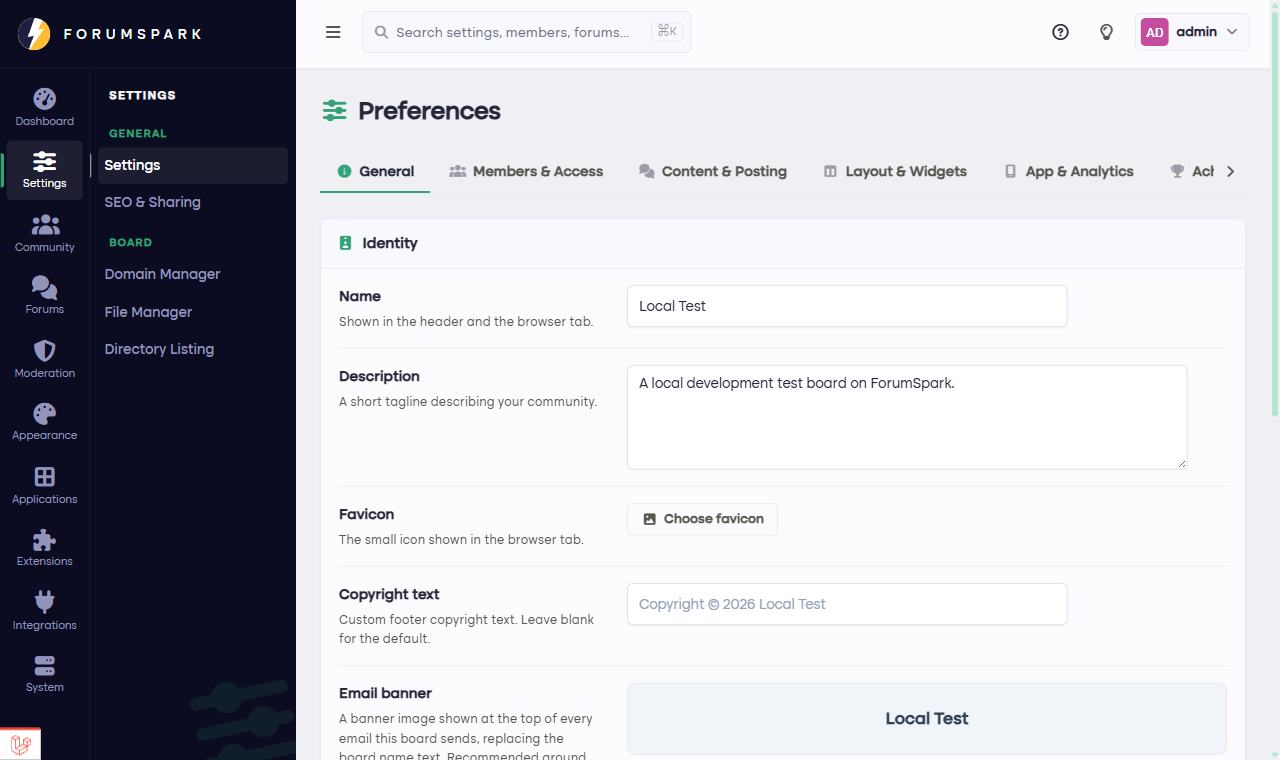The image size is (1280, 760).
Task: Open the admin account dropdown
Action: point(1193,32)
